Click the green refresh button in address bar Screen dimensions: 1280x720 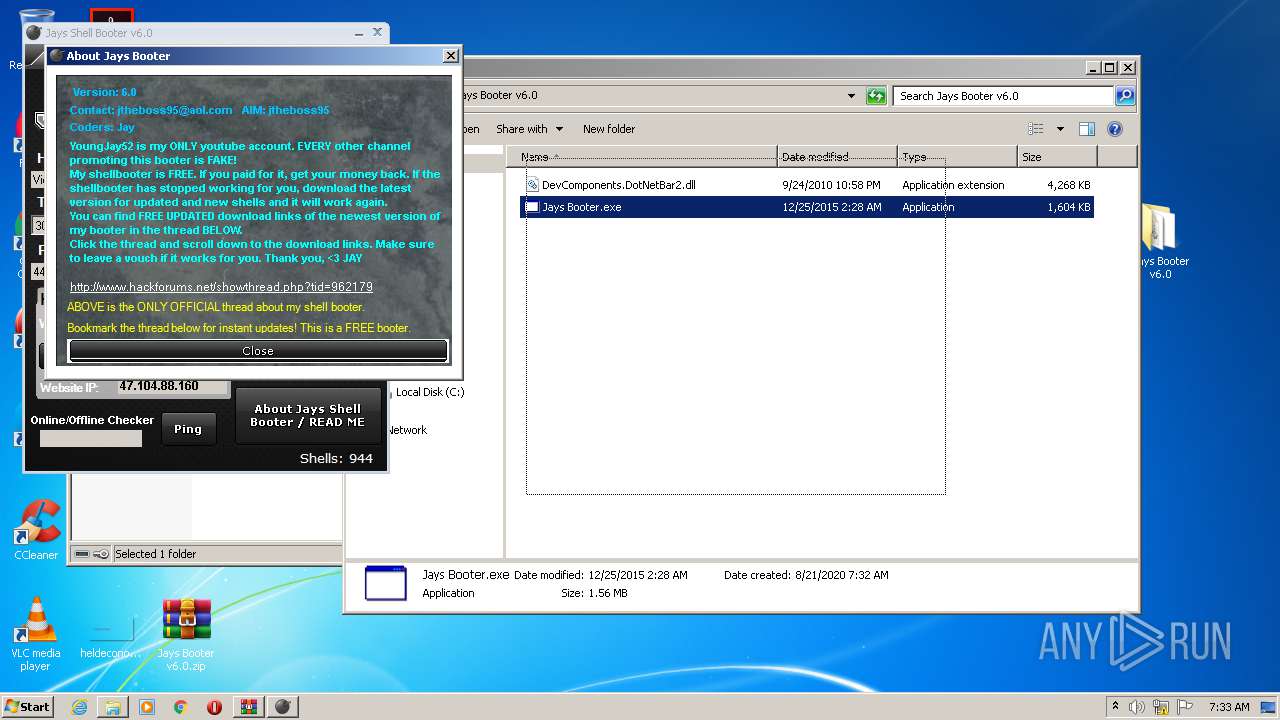pos(876,96)
